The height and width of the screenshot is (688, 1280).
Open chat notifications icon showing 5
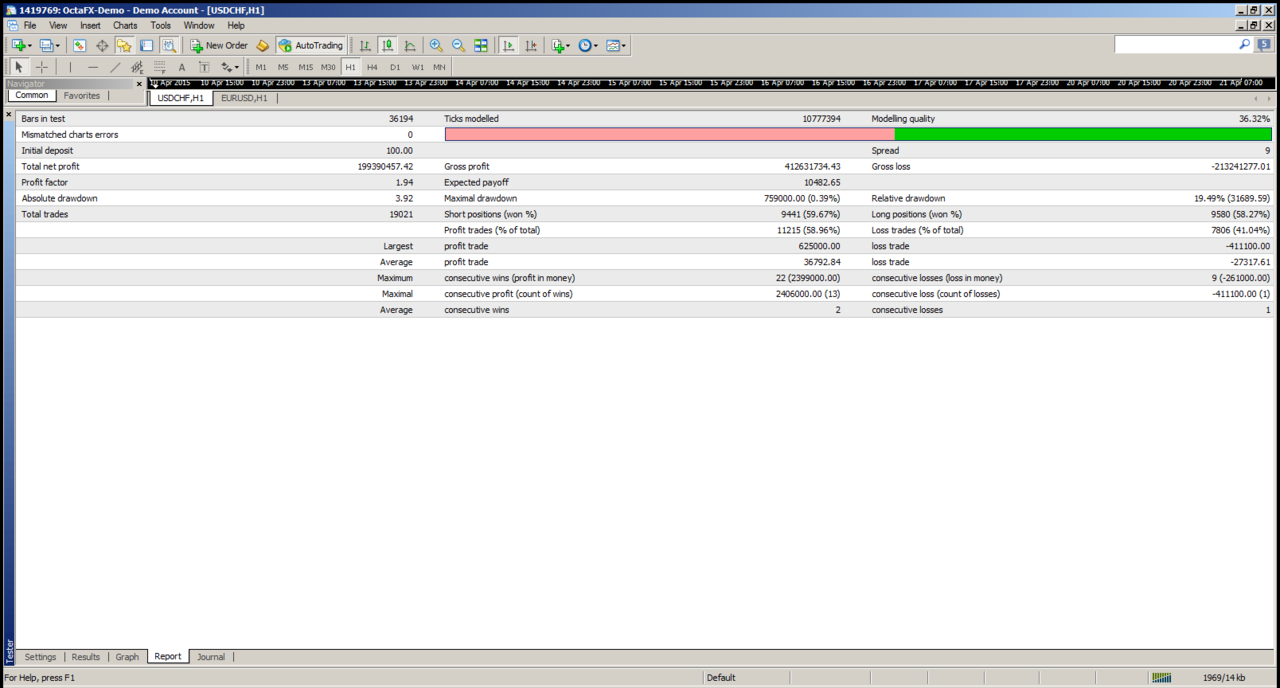pyautogui.click(x=1265, y=45)
